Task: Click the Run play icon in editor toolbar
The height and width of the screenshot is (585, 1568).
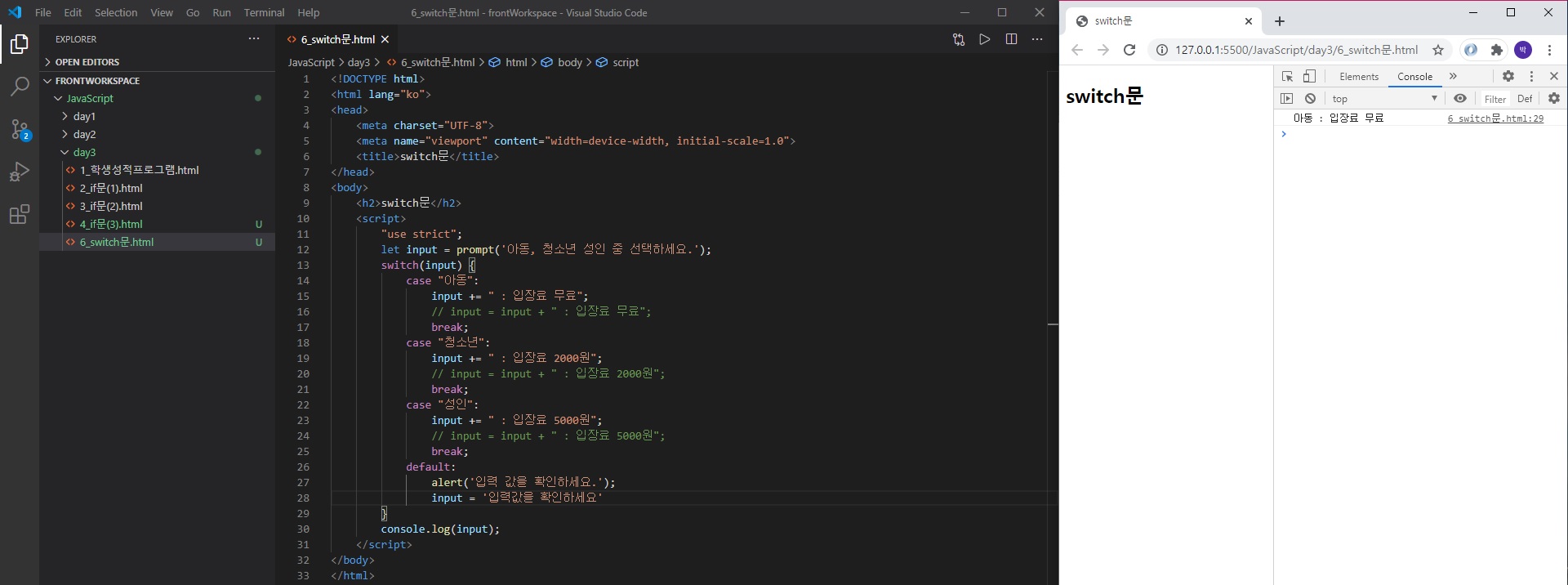Action: point(985,39)
